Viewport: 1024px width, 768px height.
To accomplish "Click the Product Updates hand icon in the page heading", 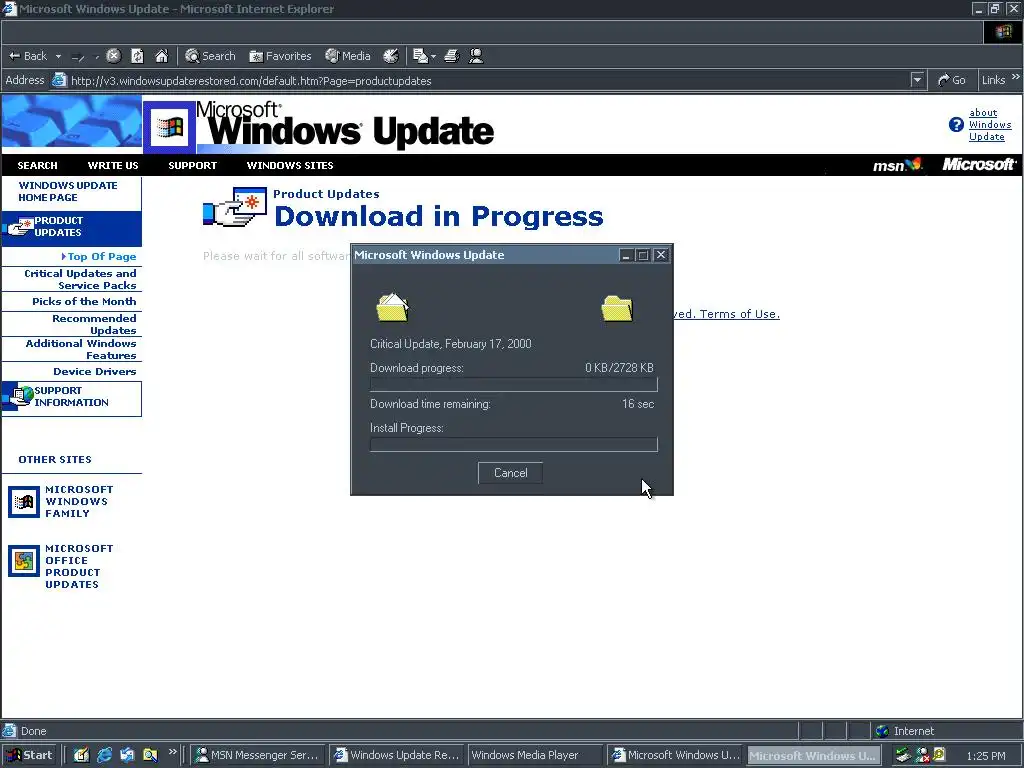I will [235, 207].
